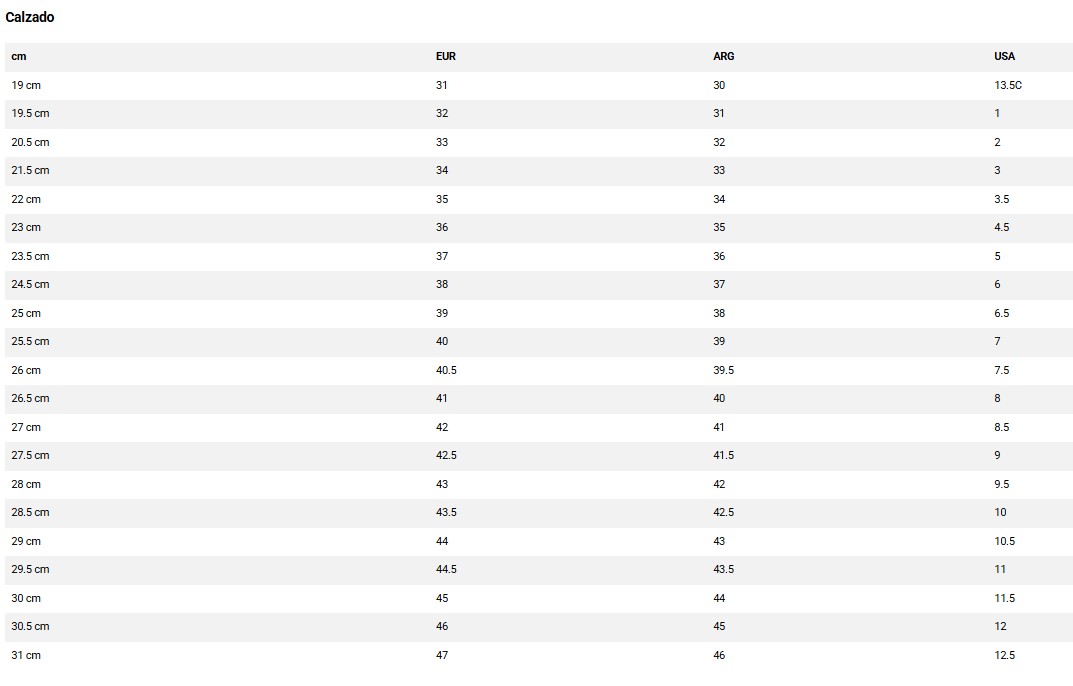The height and width of the screenshot is (686, 1073).
Task: Click the ARG column header
Action: pyautogui.click(x=723, y=56)
